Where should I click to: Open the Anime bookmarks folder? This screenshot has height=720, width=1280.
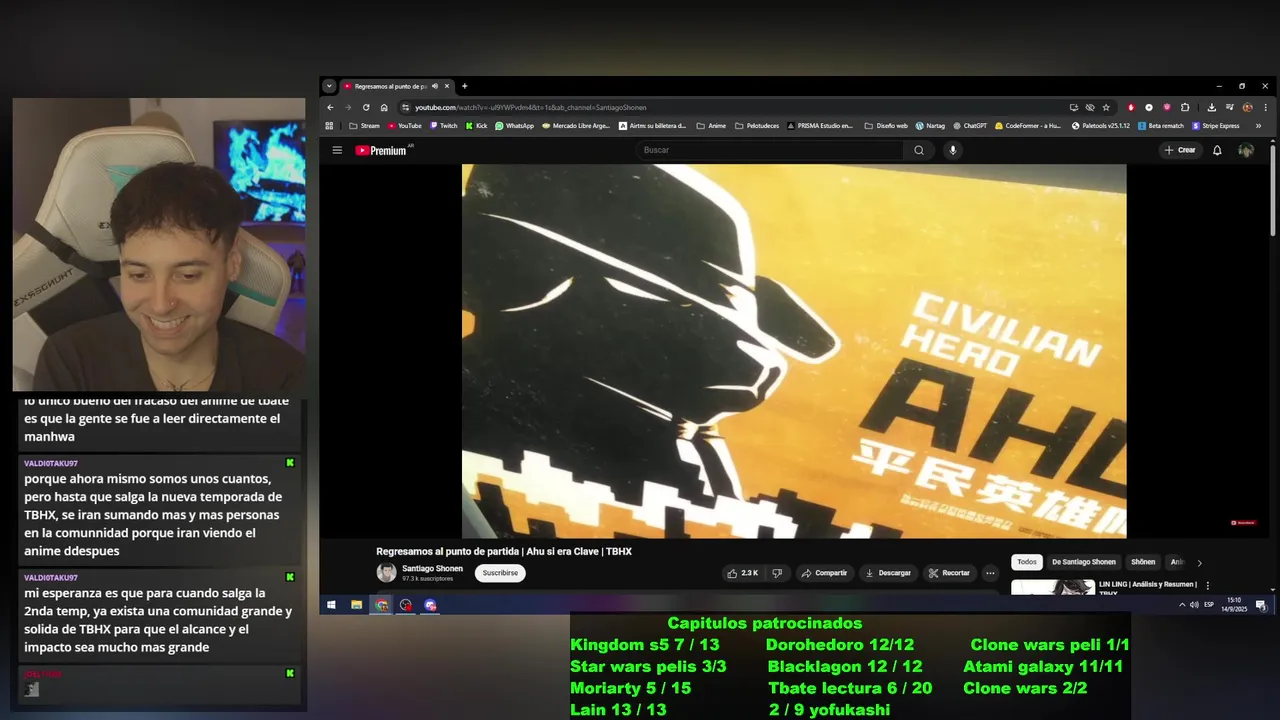[x=710, y=126]
